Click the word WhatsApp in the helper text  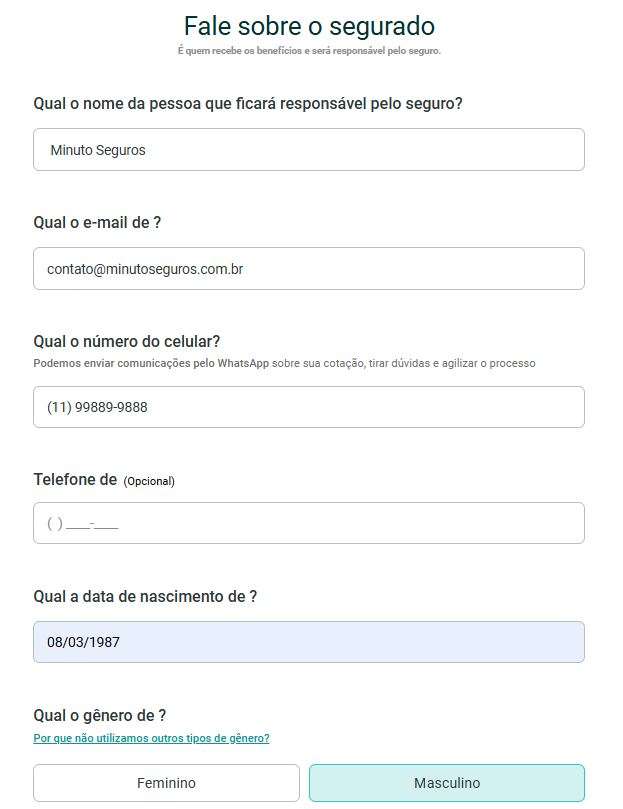pyautogui.click(x=243, y=363)
